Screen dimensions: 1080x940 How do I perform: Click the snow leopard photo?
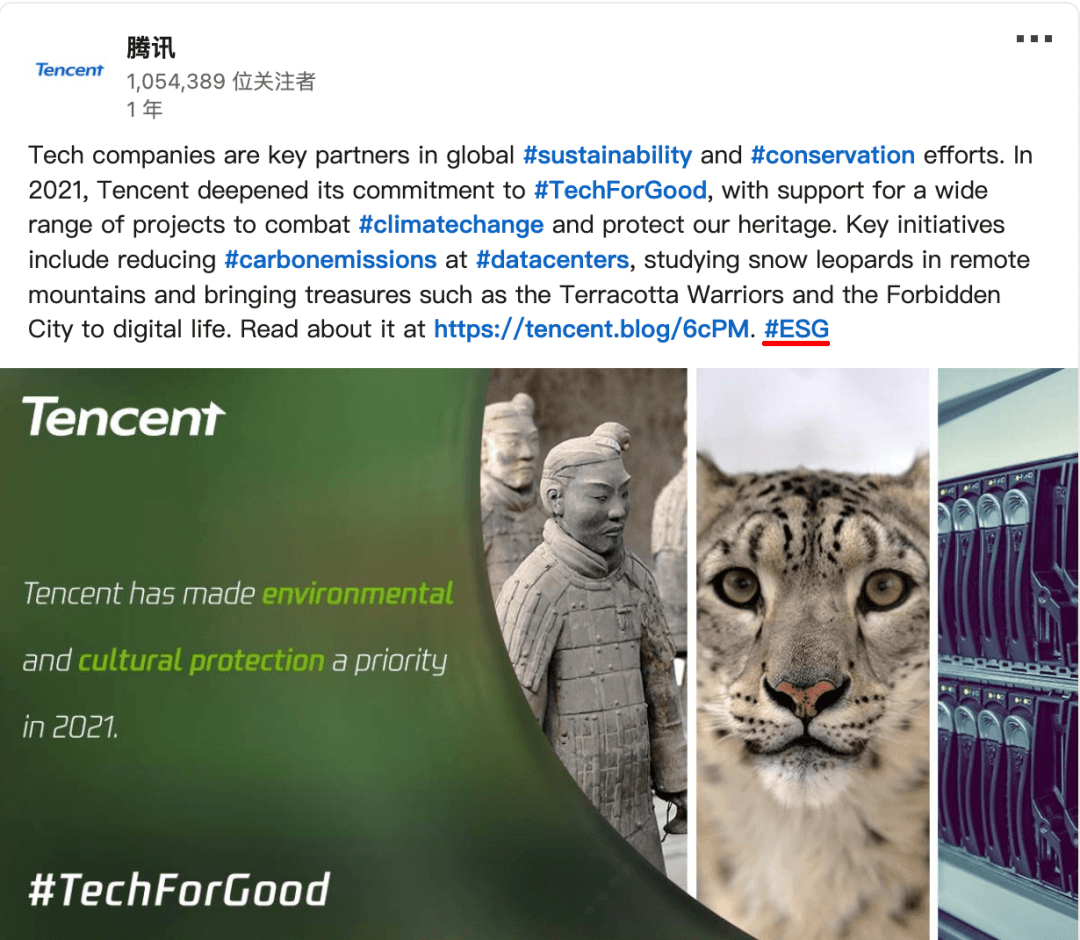(812, 654)
